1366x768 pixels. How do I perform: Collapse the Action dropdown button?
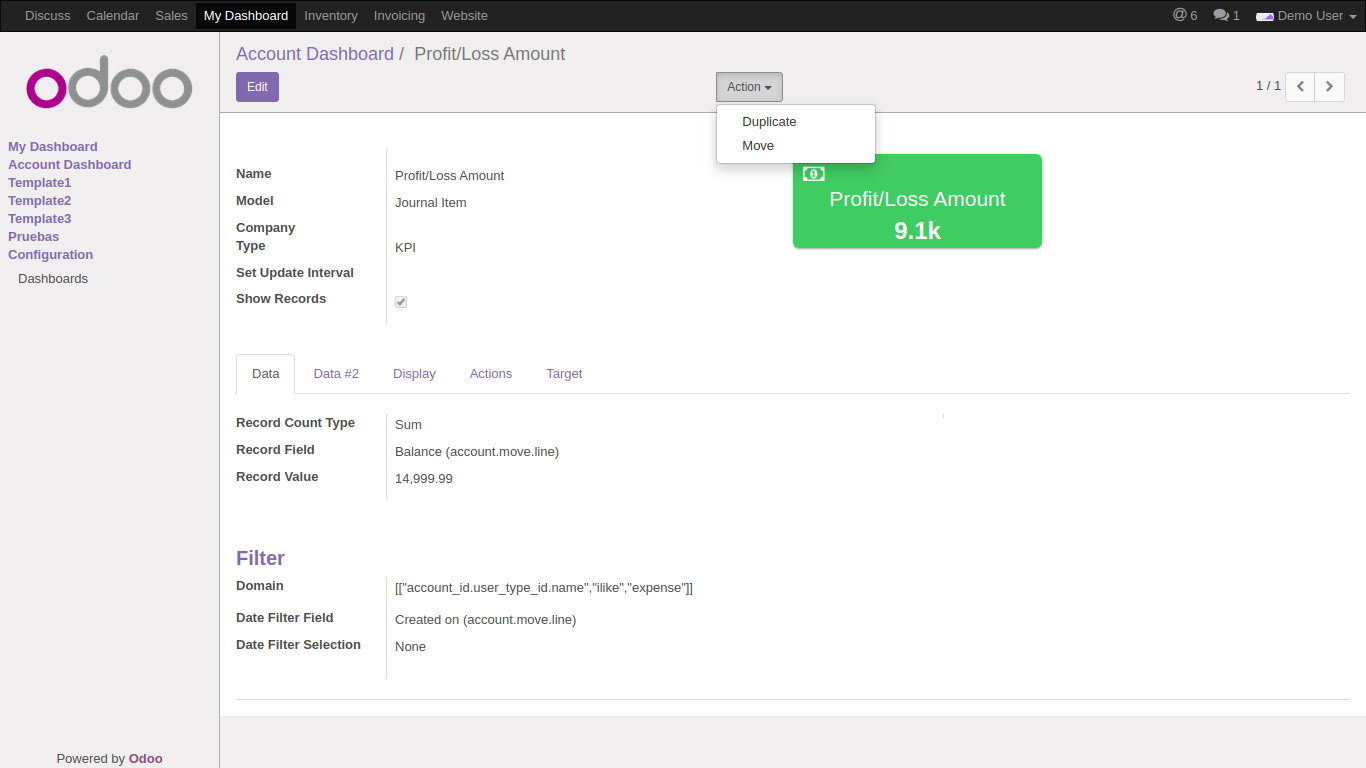749,87
